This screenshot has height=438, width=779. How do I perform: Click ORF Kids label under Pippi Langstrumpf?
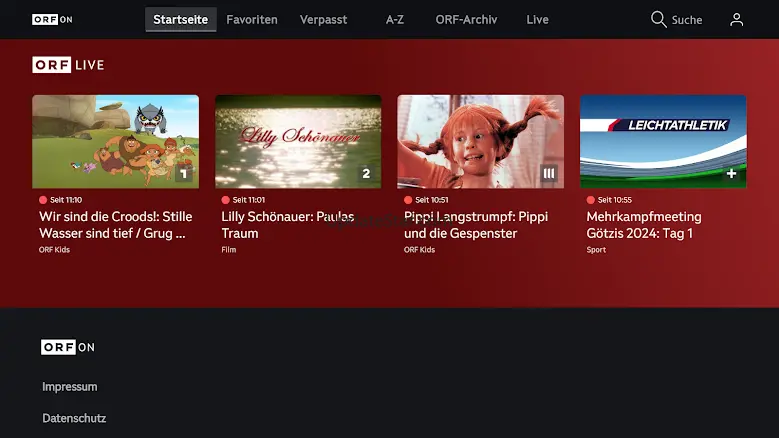tap(419, 250)
